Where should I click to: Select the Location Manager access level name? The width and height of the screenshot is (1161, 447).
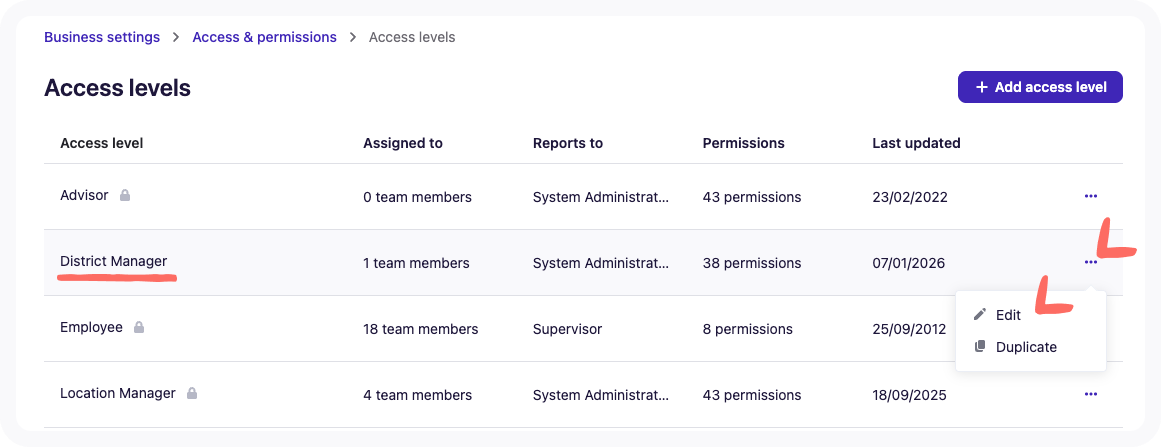[x=118, y=393]
